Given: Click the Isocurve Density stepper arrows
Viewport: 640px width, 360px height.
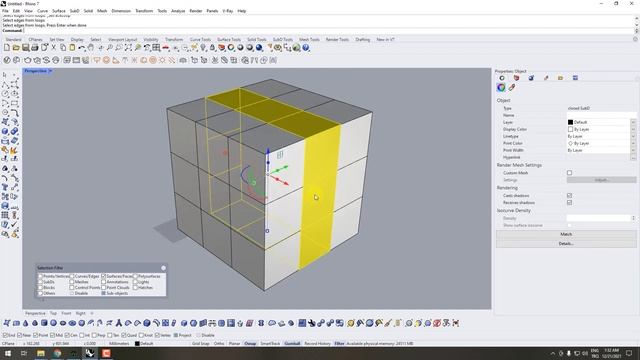Looking at the screenshot, I should coord(633,218).
